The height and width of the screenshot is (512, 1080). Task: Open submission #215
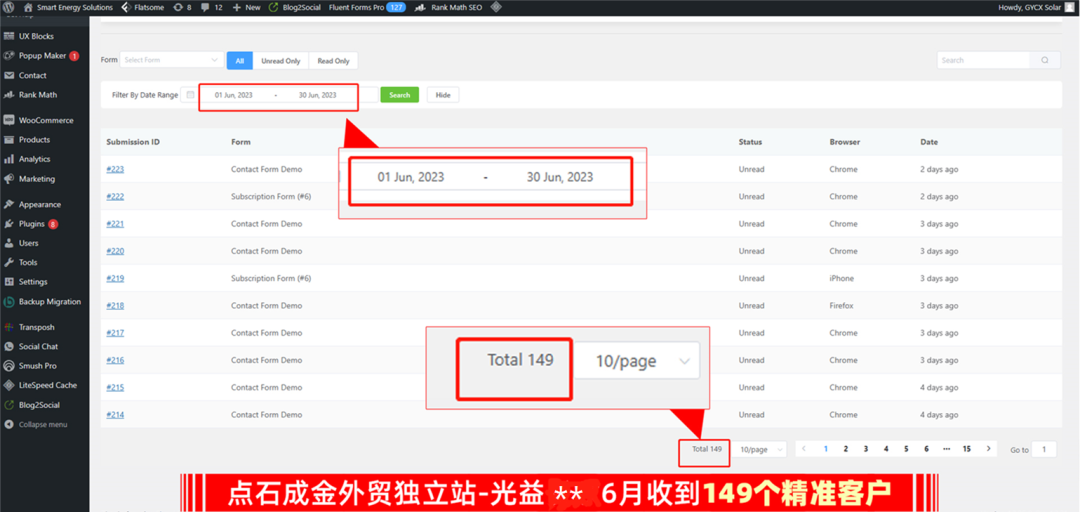[x=115, y=387]
